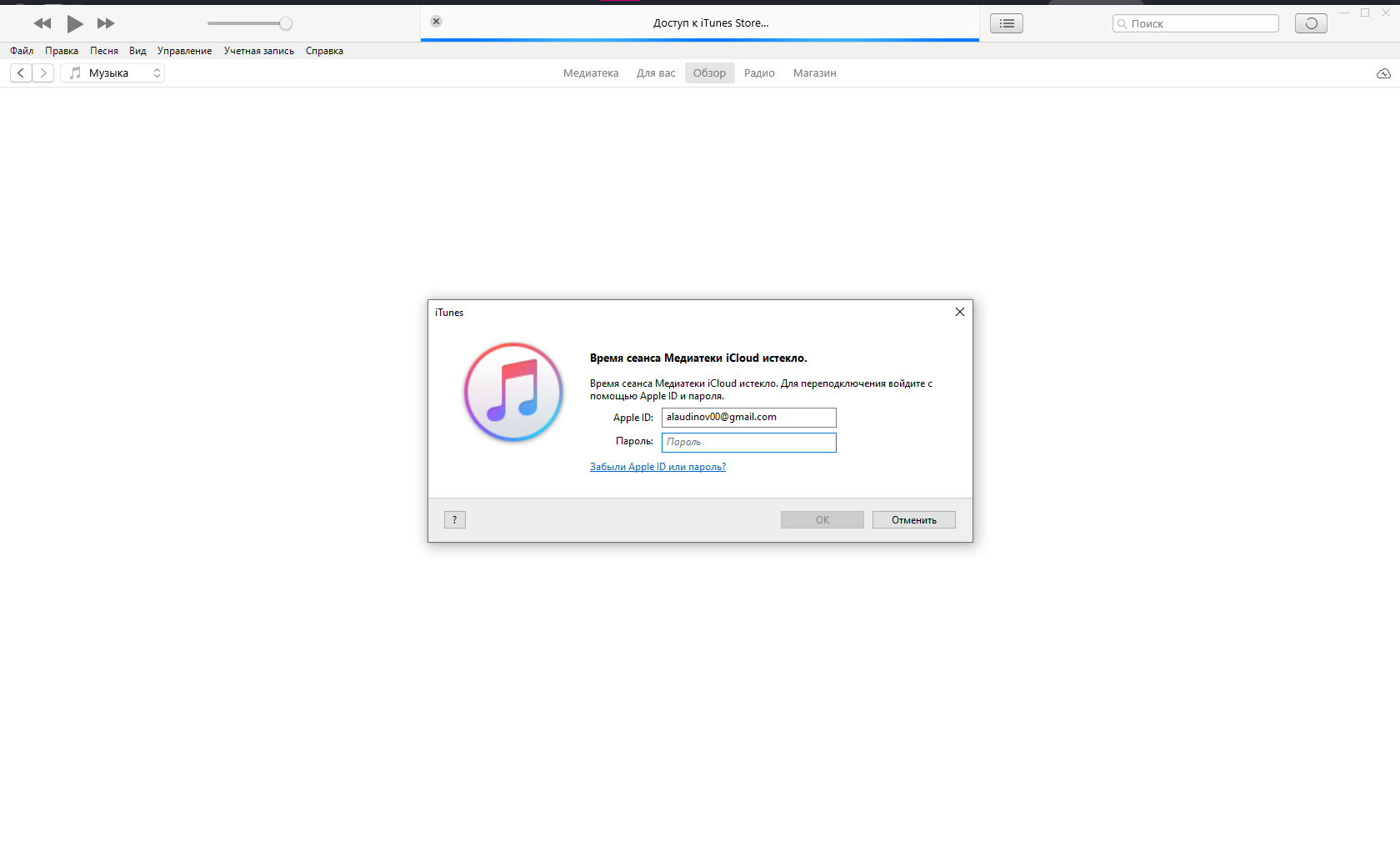Open the Управление menu
Image resolution: width=1400 pixels, height=842 pixels.
184,51
